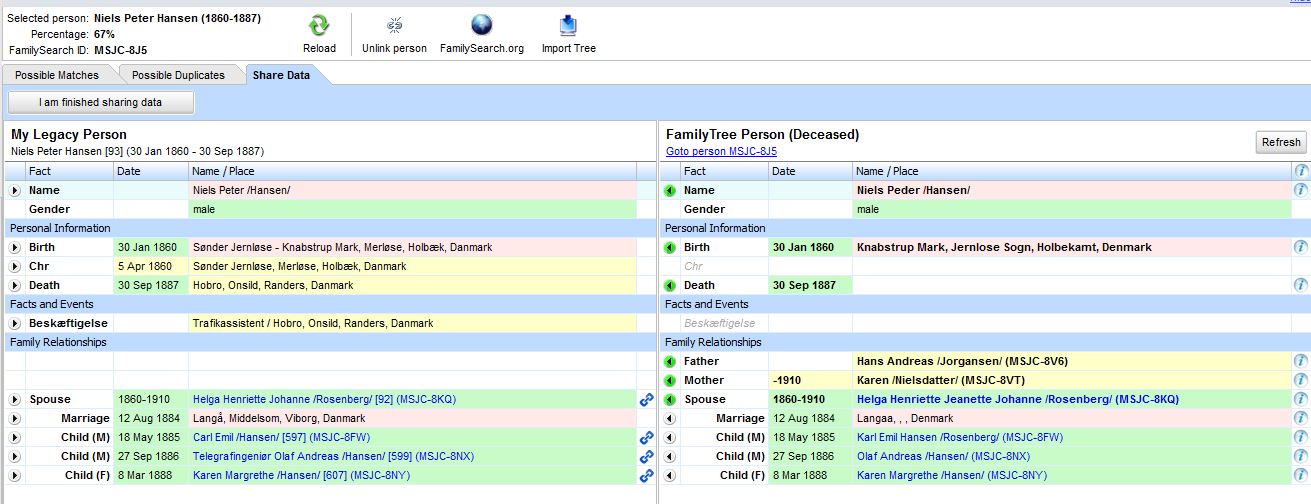Click info icon on Mother Karen Nielsdatter row
Viewport: 1311px width, 504px height.
(x=1301, y=380)
